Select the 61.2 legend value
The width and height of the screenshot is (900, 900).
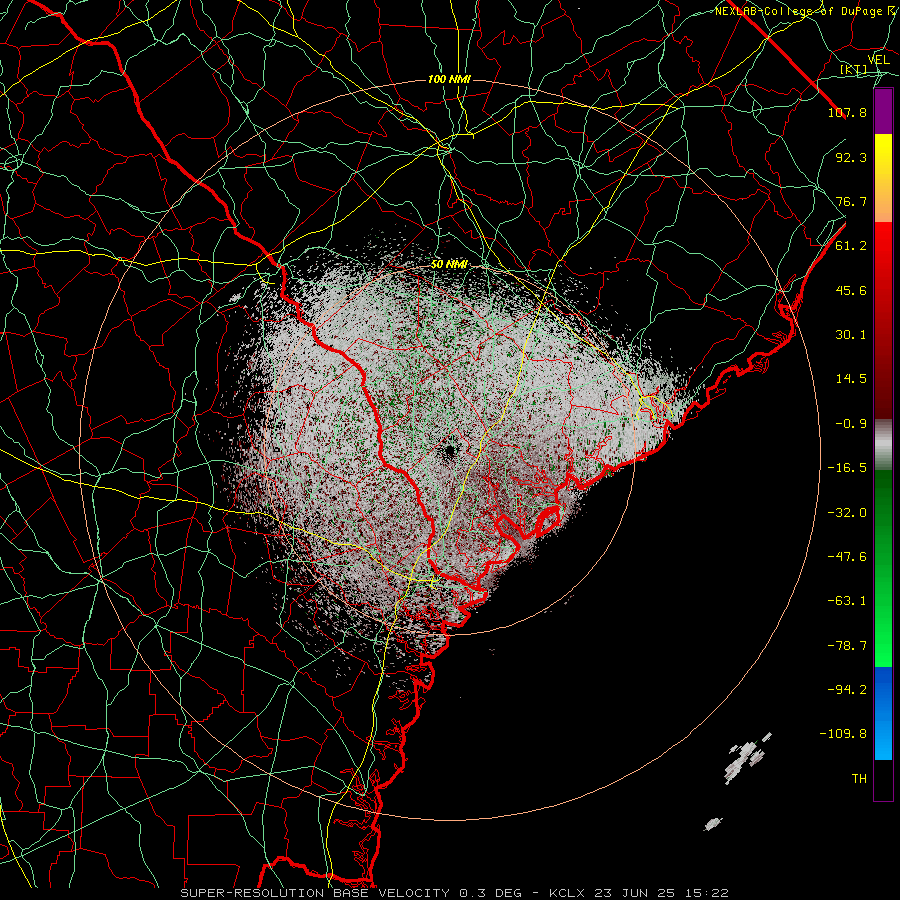pyautogui.click(x=851, y=246)
